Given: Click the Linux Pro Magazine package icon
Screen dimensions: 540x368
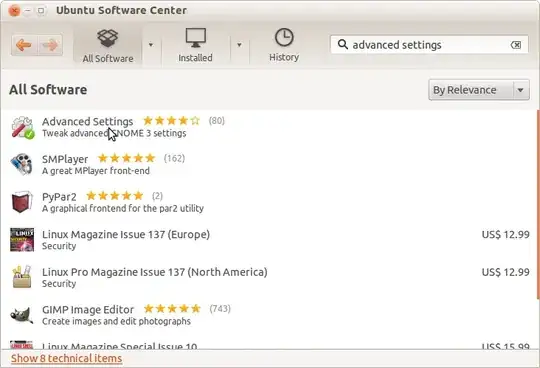Looking at the screenshot, I should 22,277.
